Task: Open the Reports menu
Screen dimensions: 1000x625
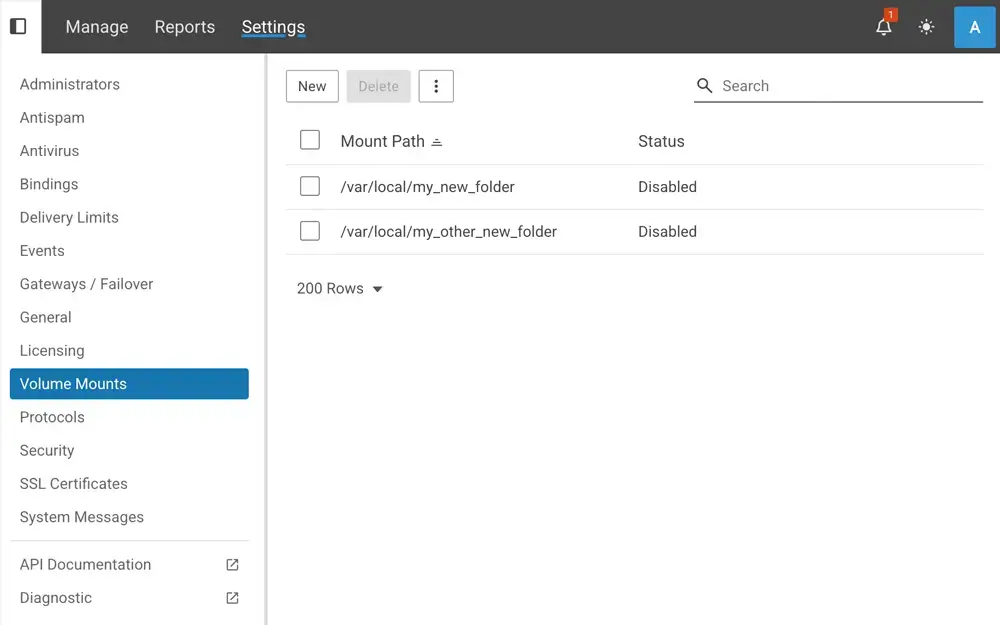Action: pyautogui.click(x=184, y=27)
